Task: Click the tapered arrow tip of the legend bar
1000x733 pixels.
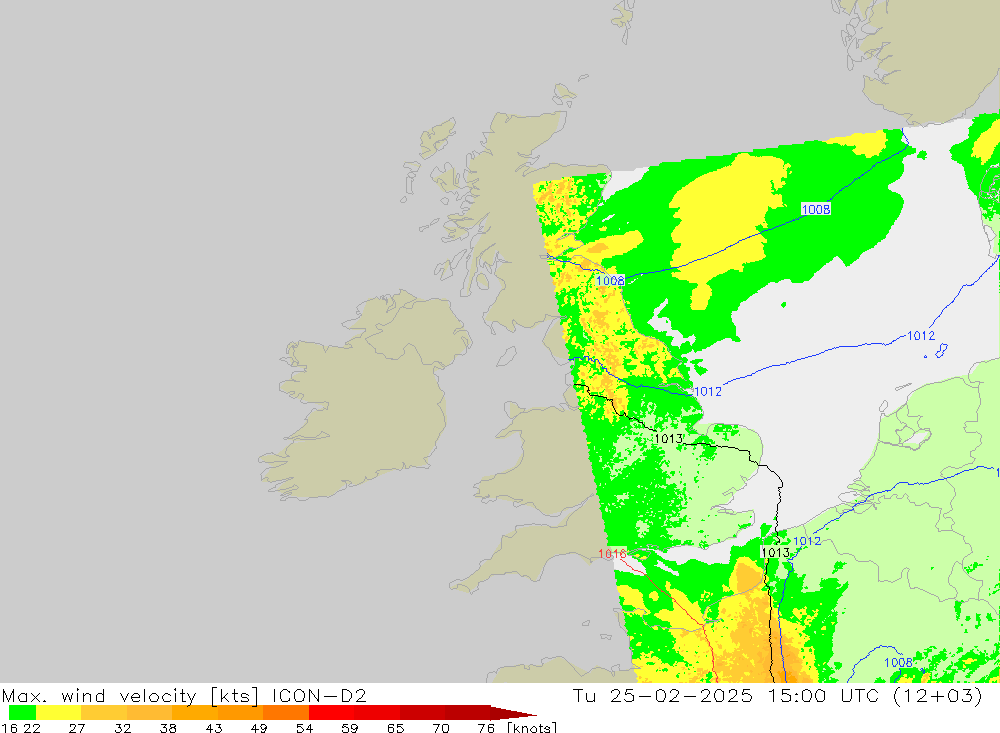Action: coord(513,713)
